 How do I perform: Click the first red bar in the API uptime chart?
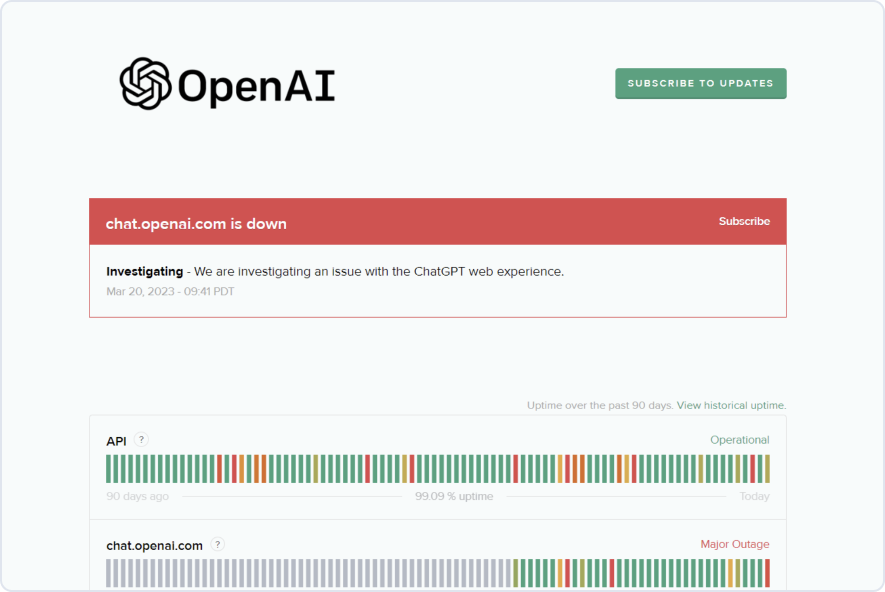pos(220,469)
